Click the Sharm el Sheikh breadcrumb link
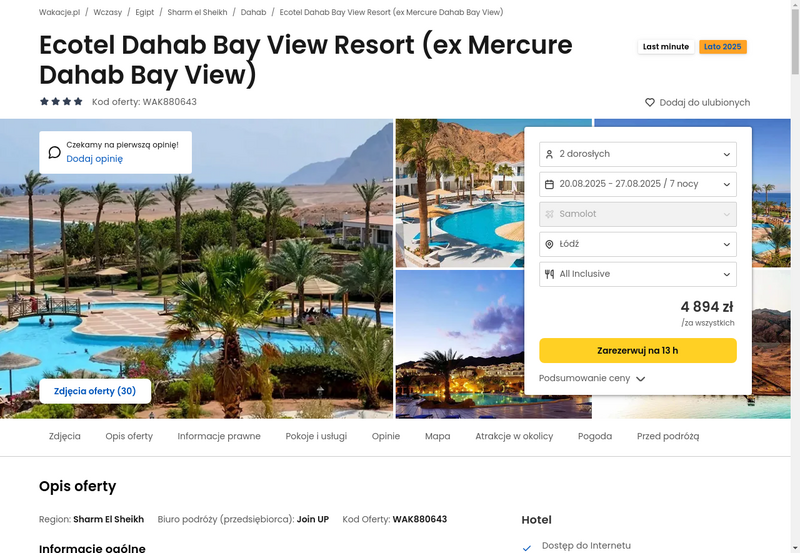Image resolution: width=800 pixels, height=553 pixels. pos(197,12)
